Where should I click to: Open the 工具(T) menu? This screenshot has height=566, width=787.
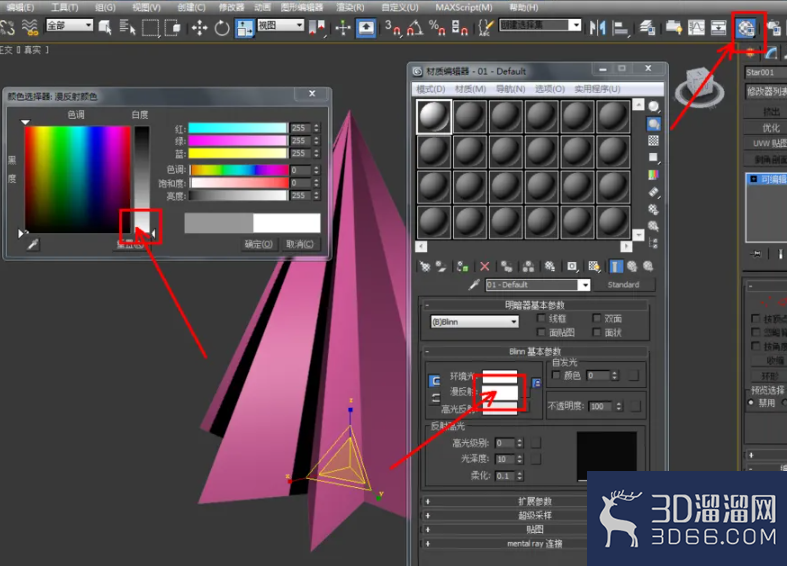(64, 8)
